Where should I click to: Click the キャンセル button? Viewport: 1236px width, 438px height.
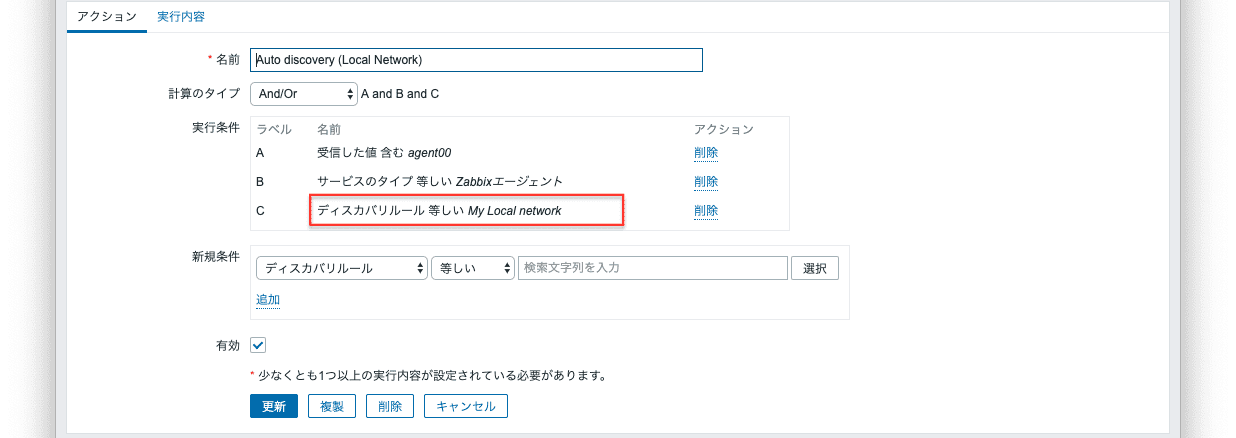tap(466, 406)
